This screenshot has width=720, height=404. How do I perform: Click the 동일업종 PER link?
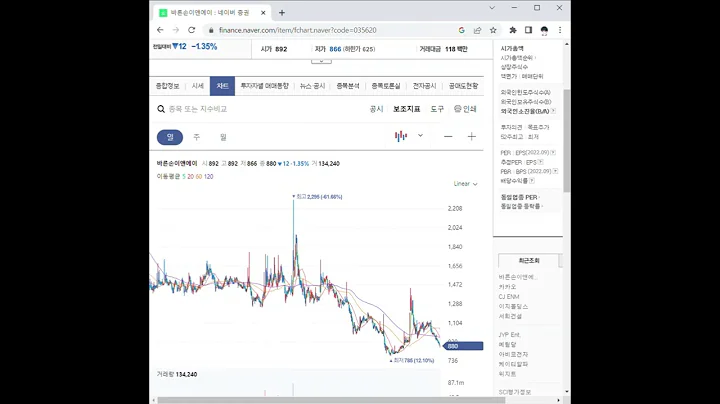(520, 197)
